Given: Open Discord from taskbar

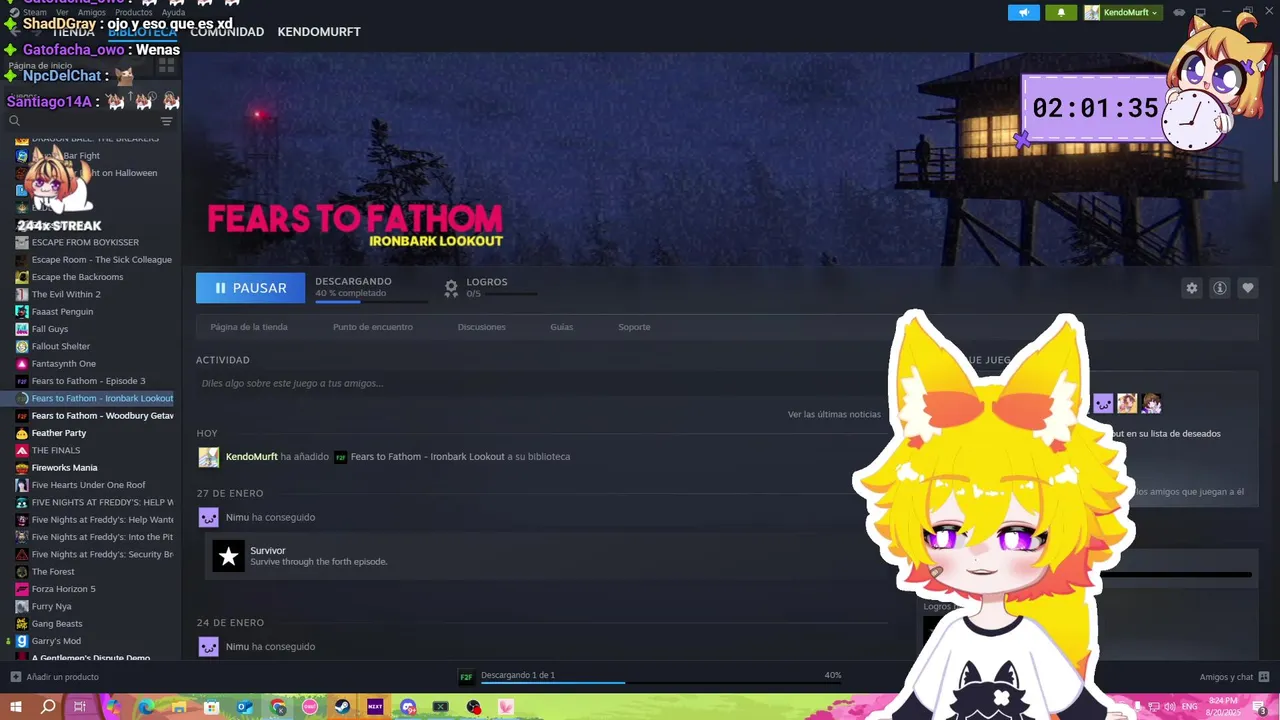Looking at the screenshot, I should [x=408, y=707].
